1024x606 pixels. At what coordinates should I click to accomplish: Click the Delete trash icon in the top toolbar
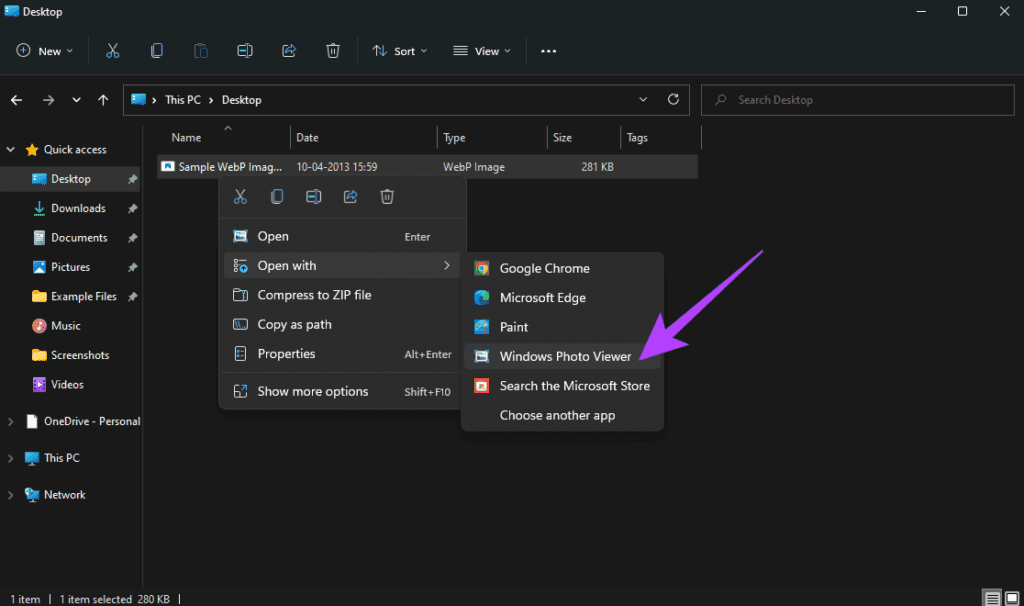point(333,51)
